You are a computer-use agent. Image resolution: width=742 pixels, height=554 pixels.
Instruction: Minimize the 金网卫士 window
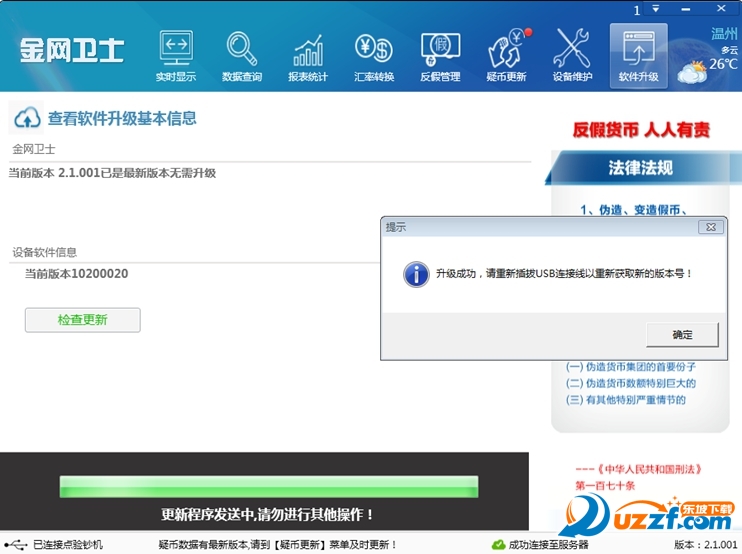pyautogui.click(x=685, y=9)
